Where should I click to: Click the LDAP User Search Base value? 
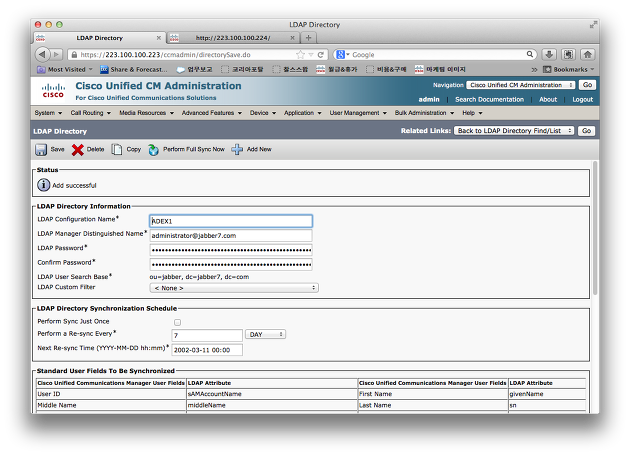(x=199, y=277)
